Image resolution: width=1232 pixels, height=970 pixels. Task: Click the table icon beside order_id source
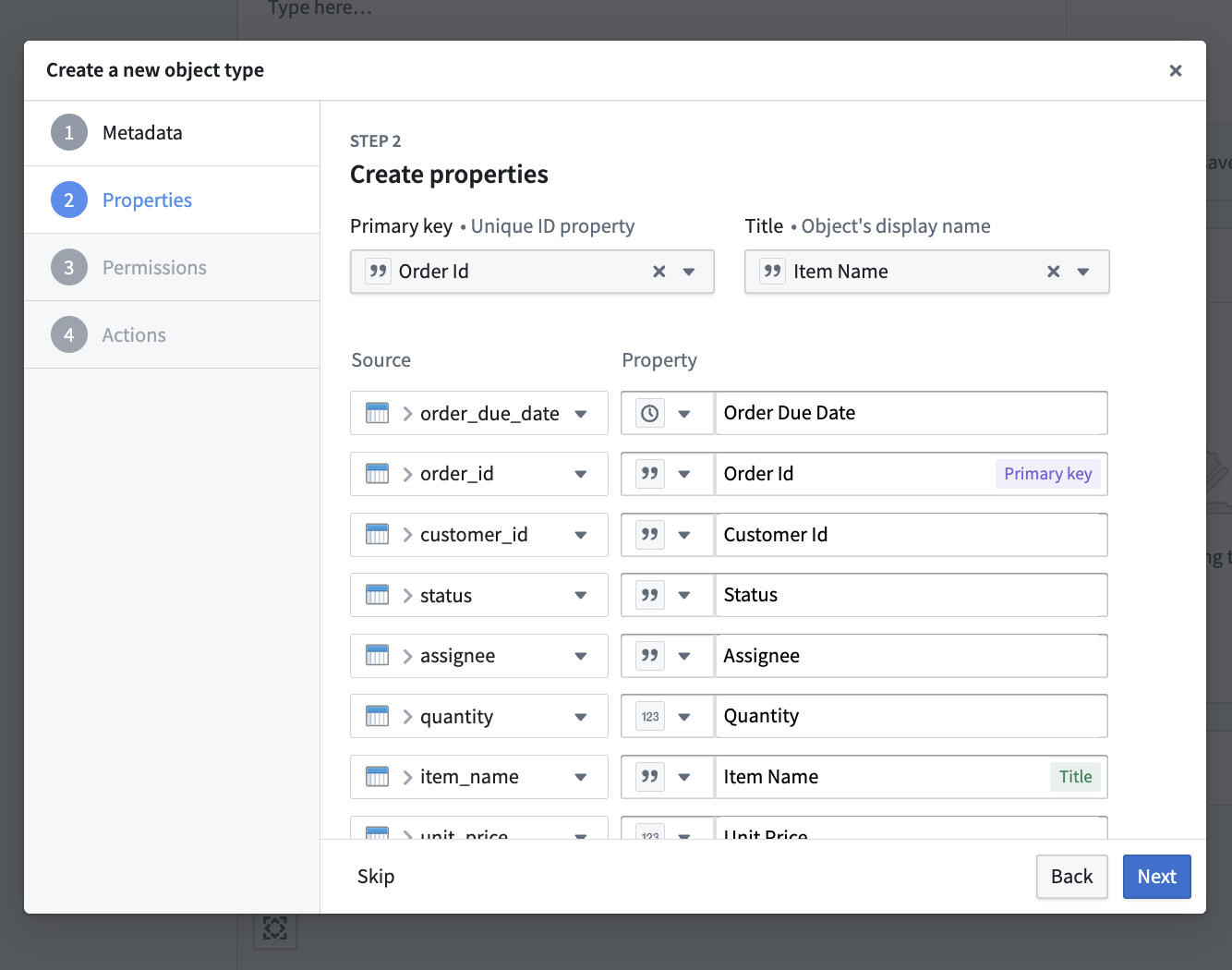point(377,474)
